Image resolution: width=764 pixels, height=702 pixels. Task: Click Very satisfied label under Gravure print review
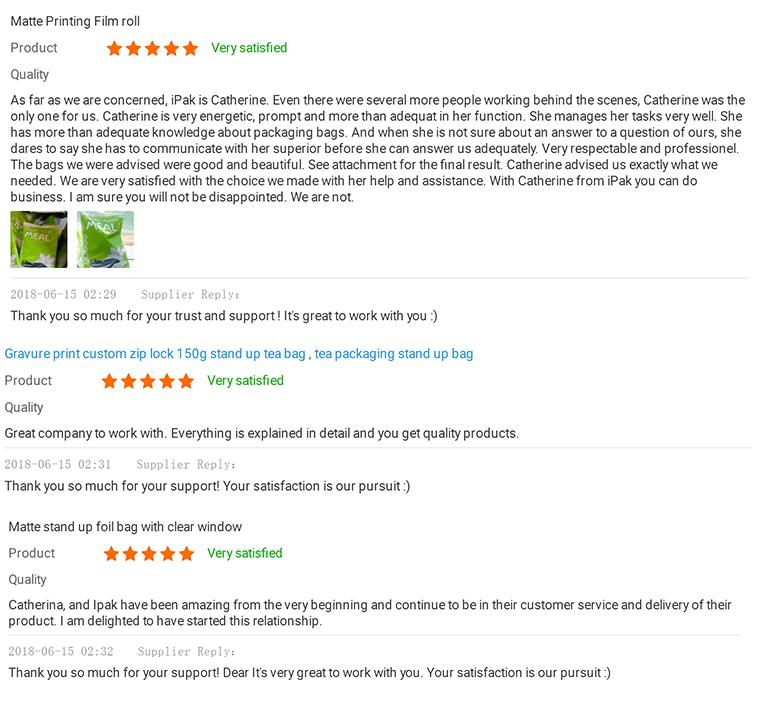[245, 380]
